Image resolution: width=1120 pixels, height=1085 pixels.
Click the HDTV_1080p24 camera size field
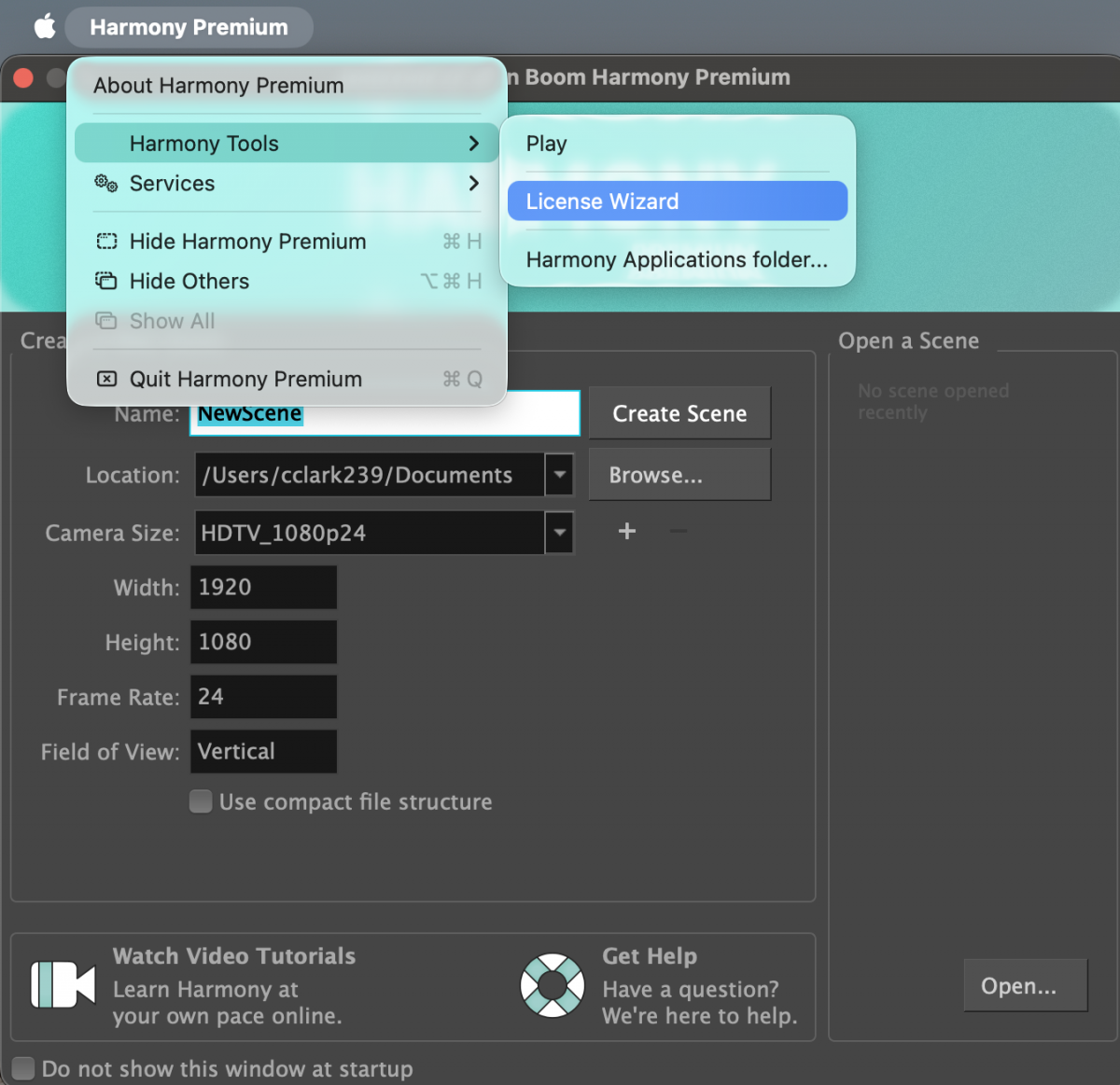coord(370,533)
